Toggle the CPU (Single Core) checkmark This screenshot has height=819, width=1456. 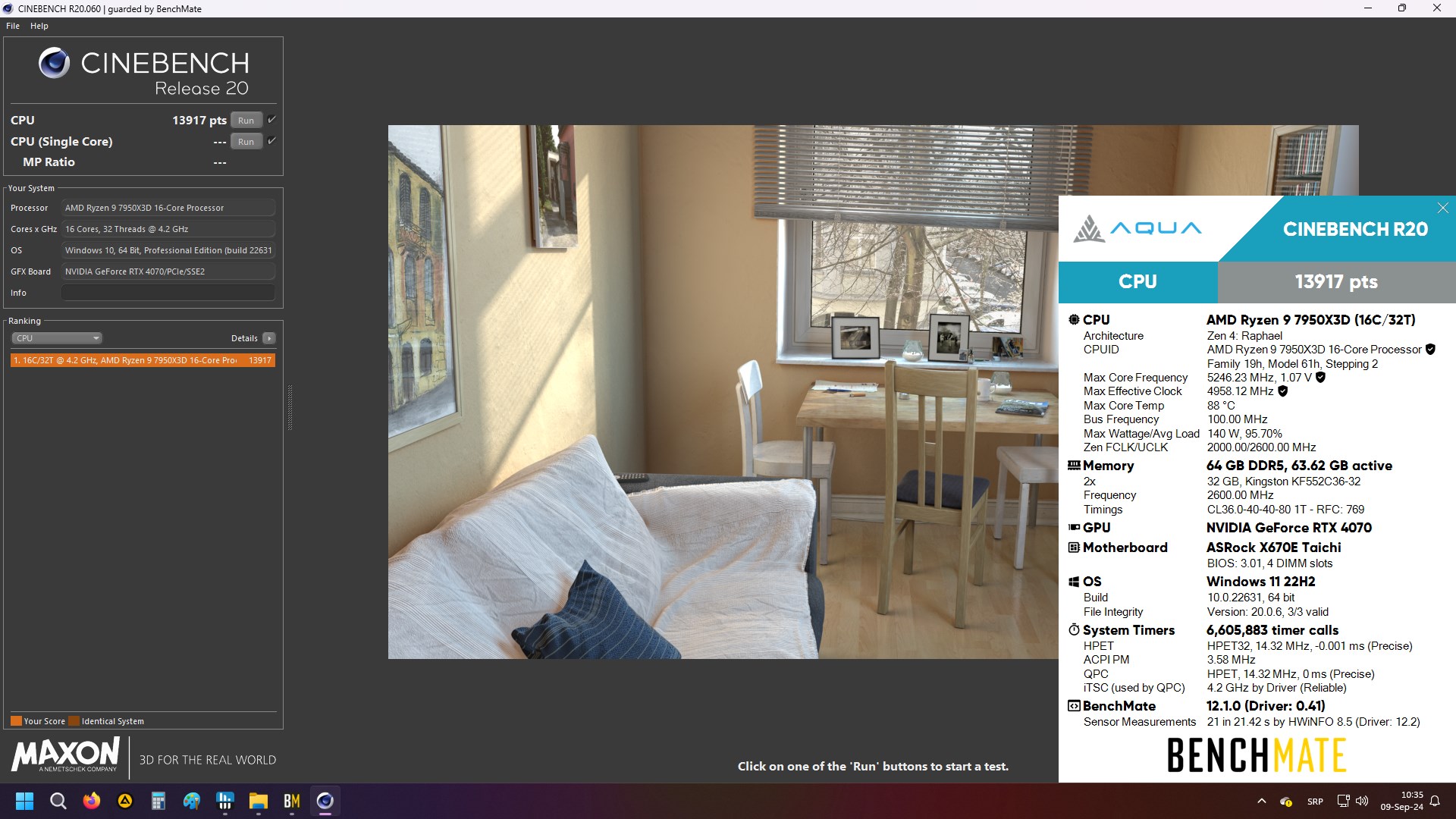click(271, 141)
